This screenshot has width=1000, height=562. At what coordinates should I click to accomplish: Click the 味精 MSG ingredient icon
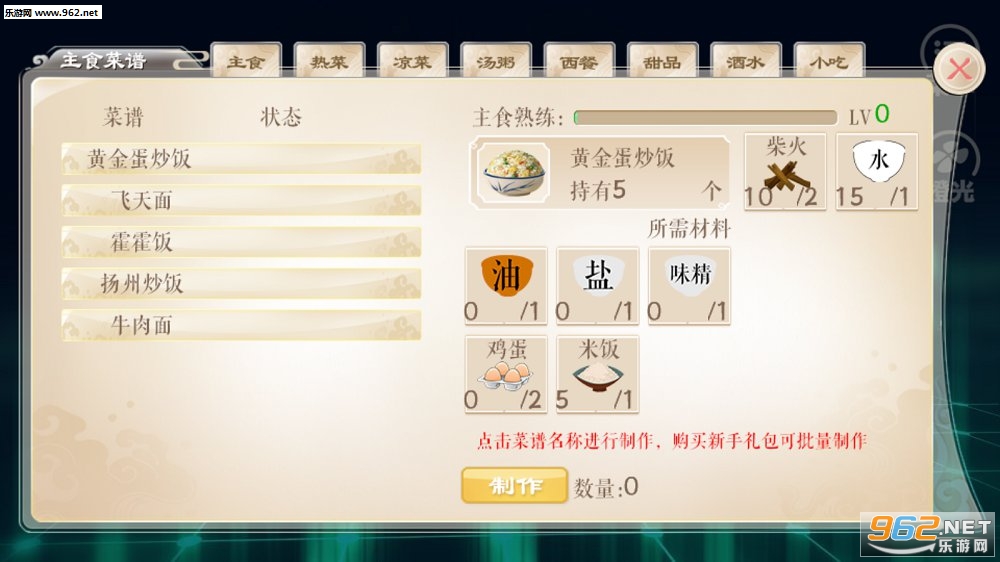(x=689, y=275)
